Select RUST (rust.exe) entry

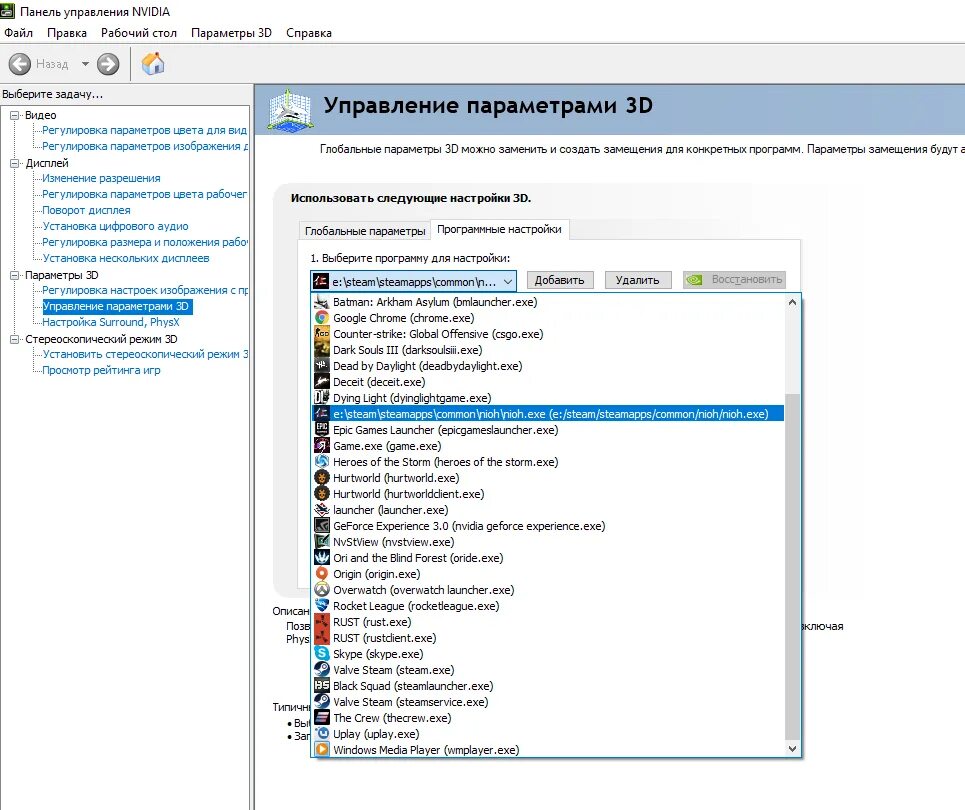548,622
